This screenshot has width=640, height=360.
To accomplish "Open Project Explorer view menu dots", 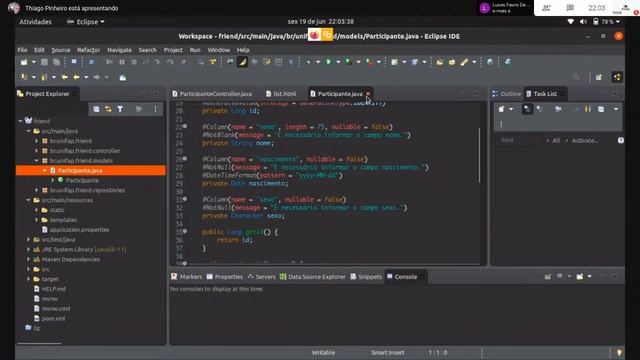I will 155,109.
